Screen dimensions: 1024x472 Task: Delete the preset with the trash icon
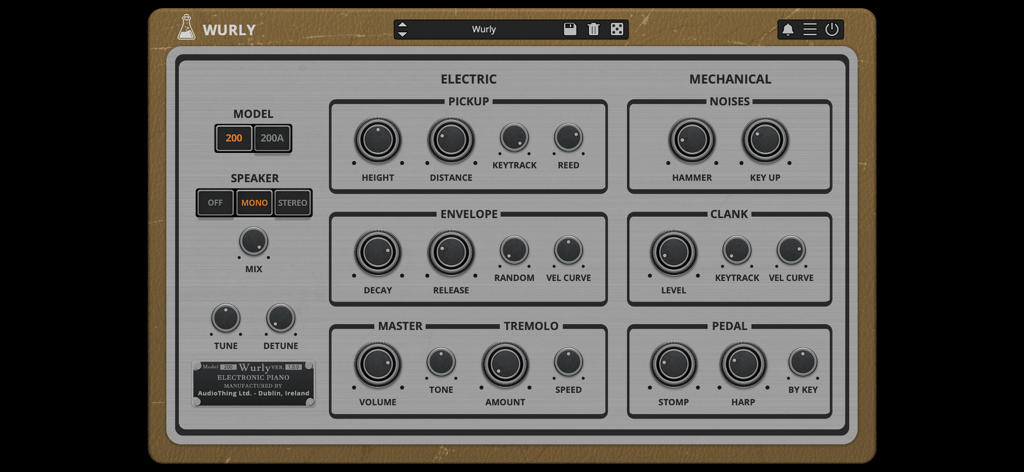(593, 29)
